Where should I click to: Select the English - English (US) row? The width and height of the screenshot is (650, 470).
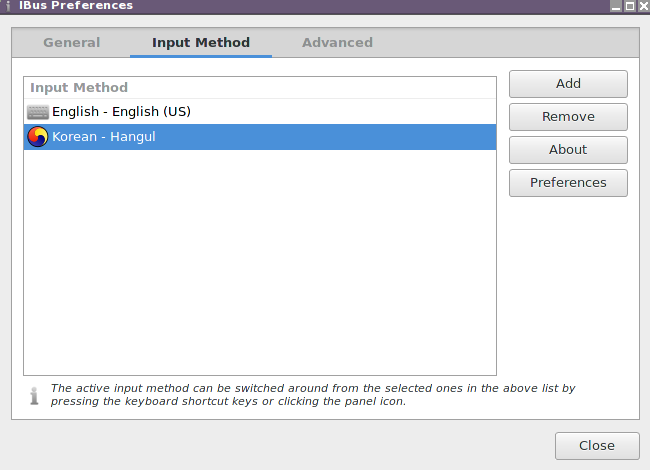[260, 112]
